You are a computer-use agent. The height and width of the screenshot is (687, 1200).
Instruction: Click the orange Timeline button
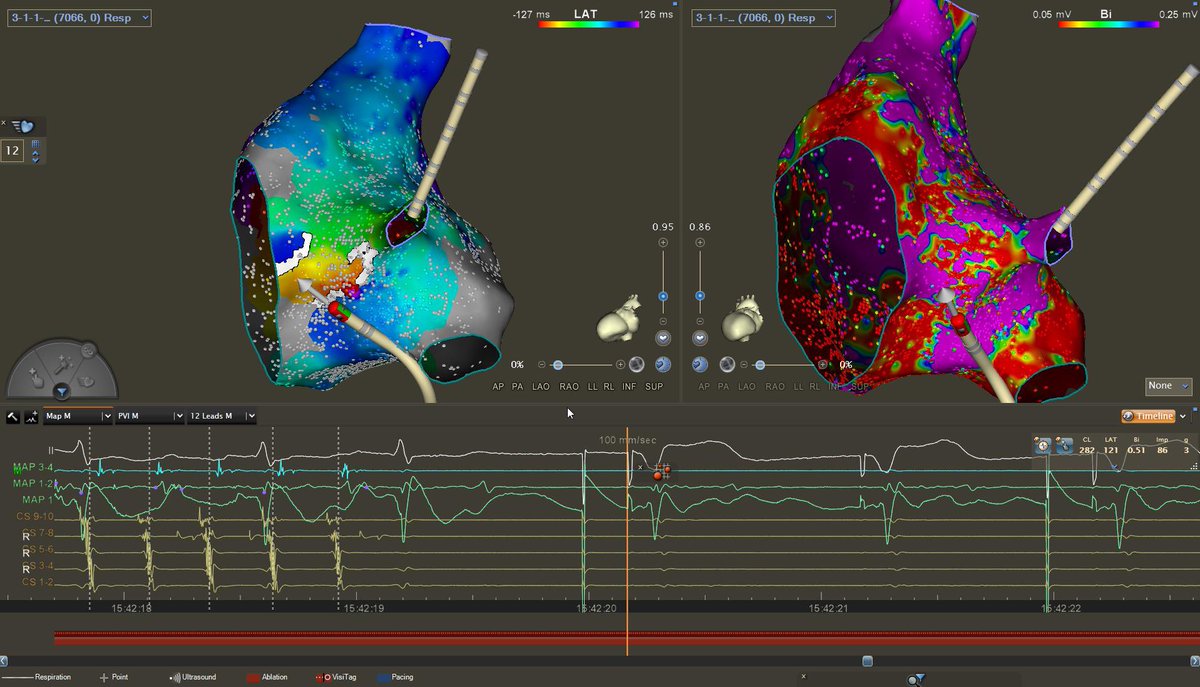1148,416
